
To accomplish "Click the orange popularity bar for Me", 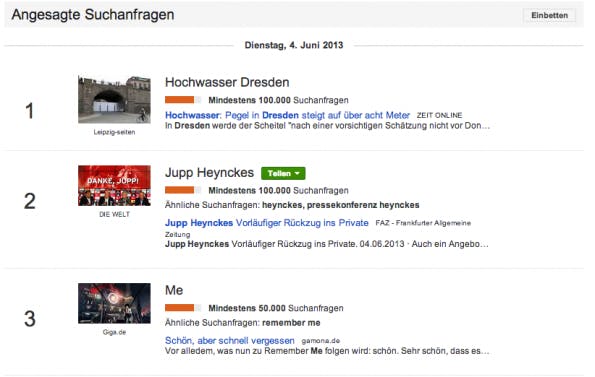I will click(183, 308).
